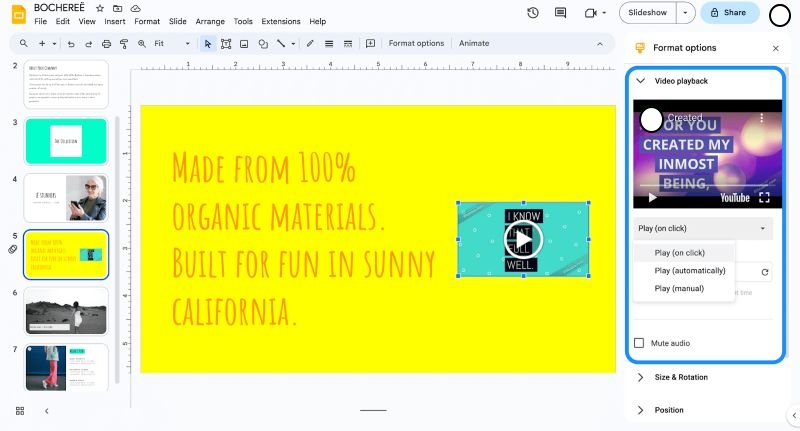Click the shape tool icon
Viewport: 800px width, 431px height.
point(263,44)
